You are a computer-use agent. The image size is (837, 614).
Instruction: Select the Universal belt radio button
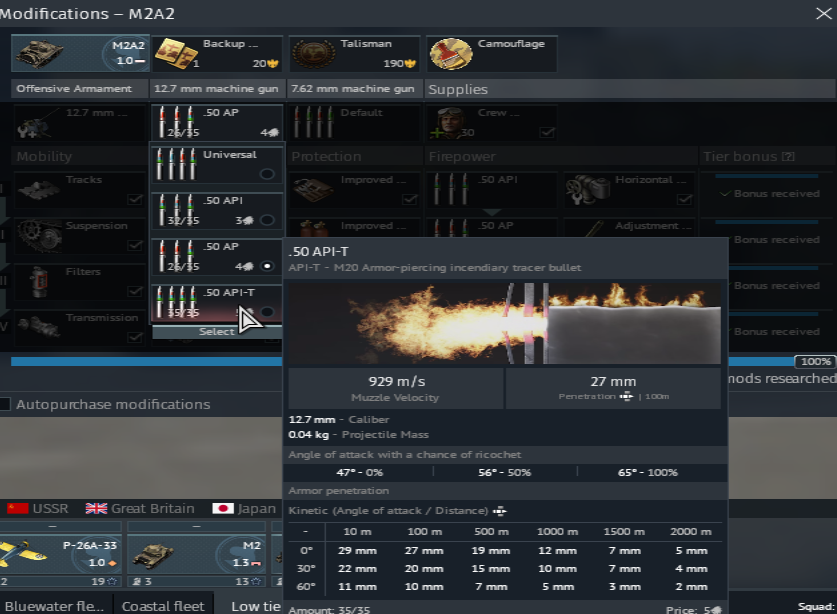coord(266,174)
